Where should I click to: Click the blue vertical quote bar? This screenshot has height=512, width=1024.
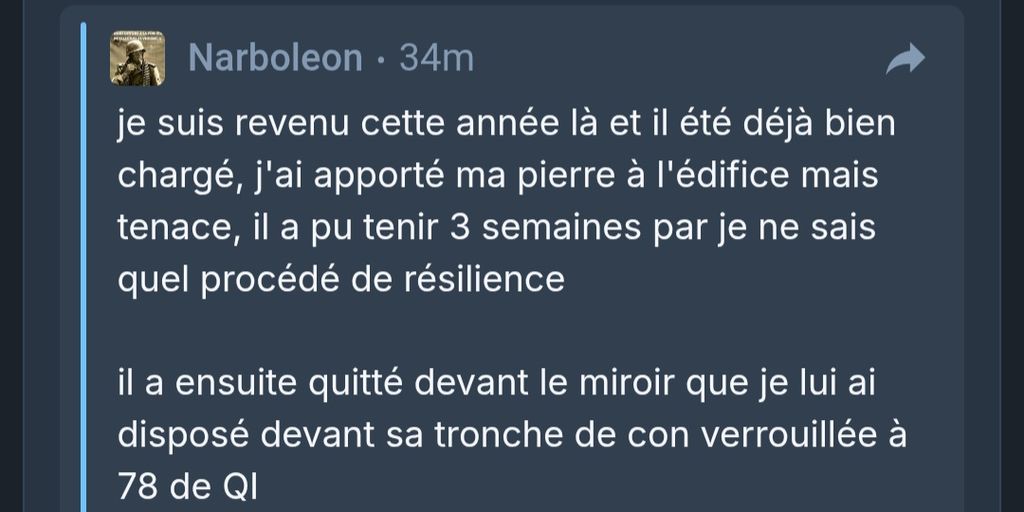83,266
